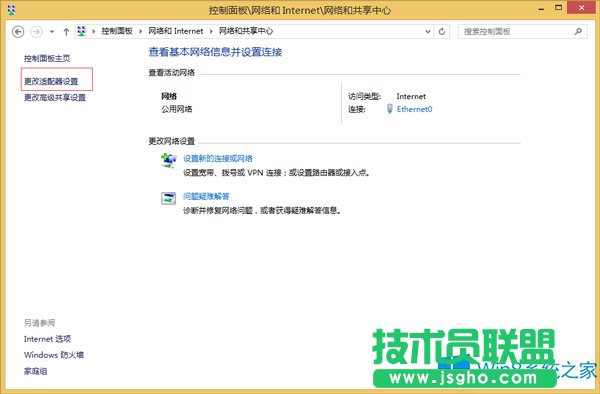Select 控制面板 breadcrumb in address bar
600x394 pixels.
coord(117,31)
